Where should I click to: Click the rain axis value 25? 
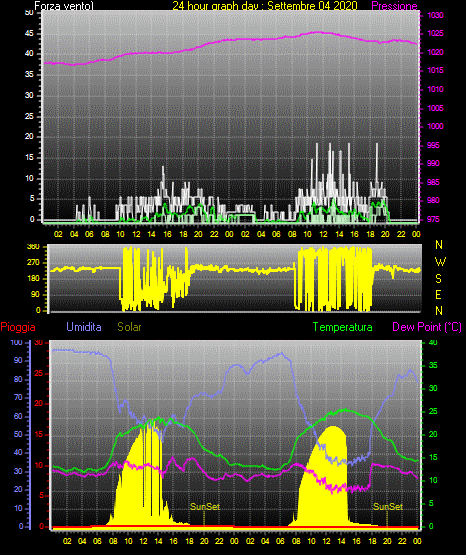point(39,374)
